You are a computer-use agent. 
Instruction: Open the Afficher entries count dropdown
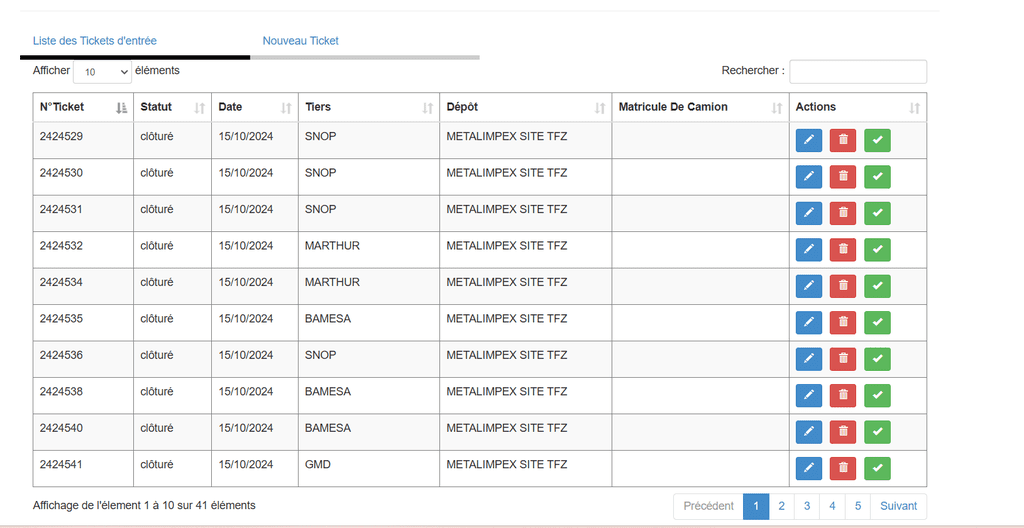pyautogui.click(x=103, y=72)
